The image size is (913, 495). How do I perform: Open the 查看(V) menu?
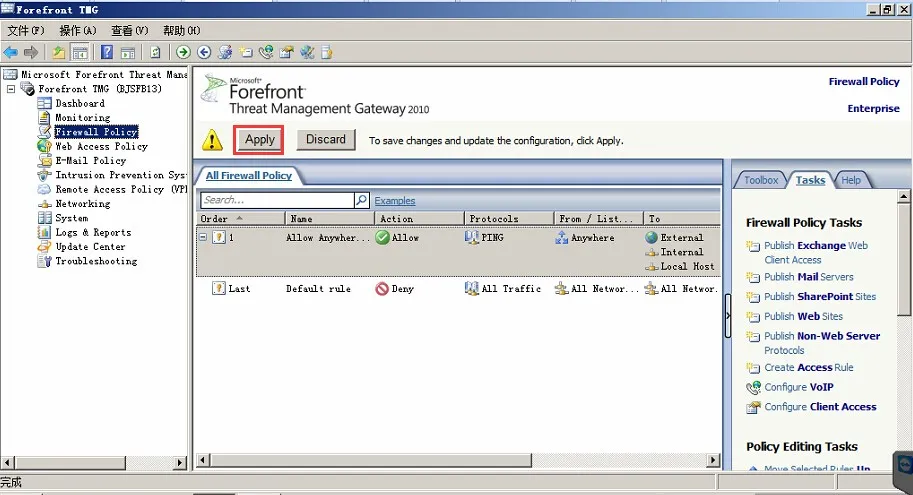(x=130, y=30)
